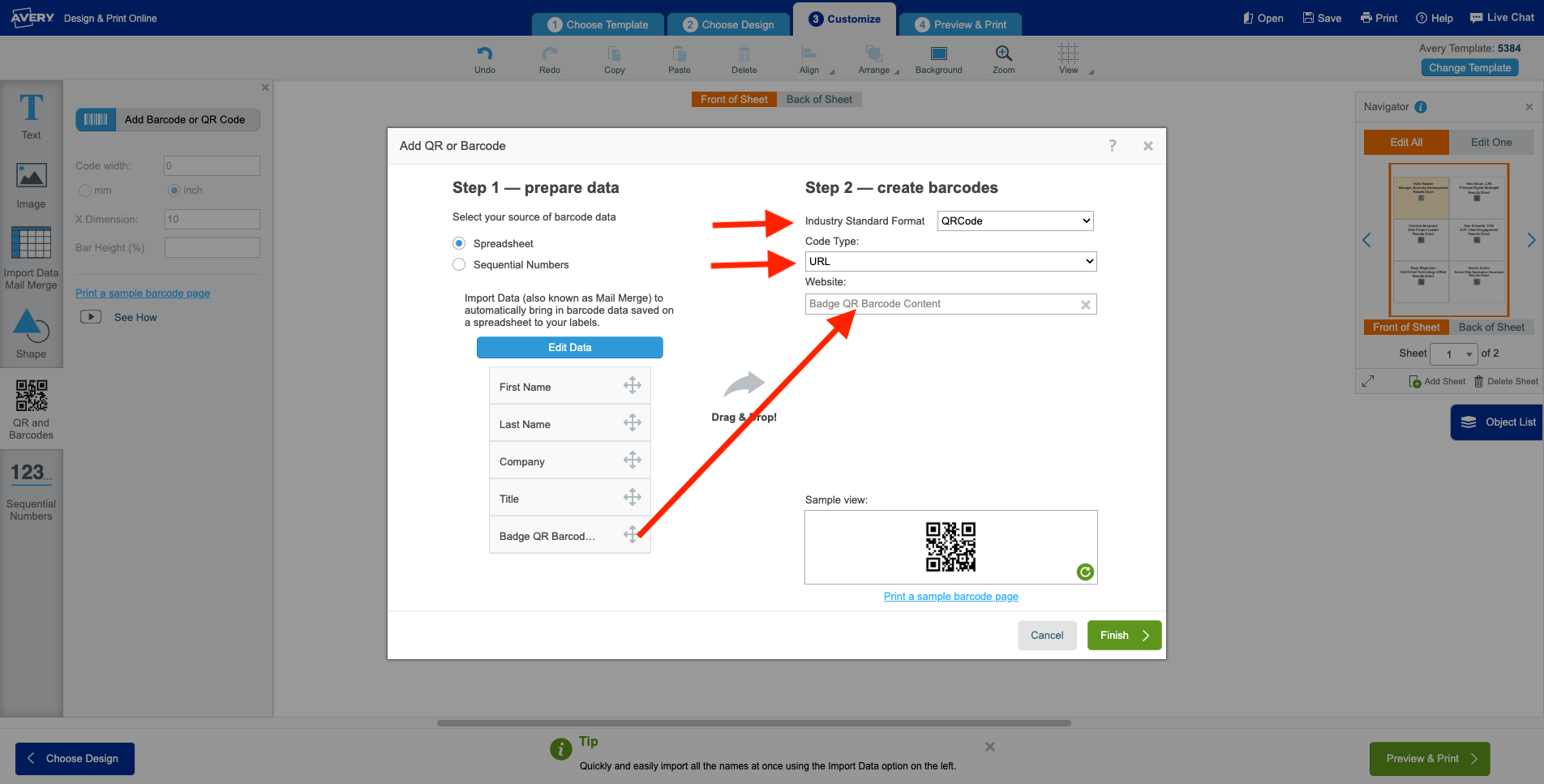The image size is (1544, 784).
Task: Click Navigator info icon
Action: click(1421, 107)
